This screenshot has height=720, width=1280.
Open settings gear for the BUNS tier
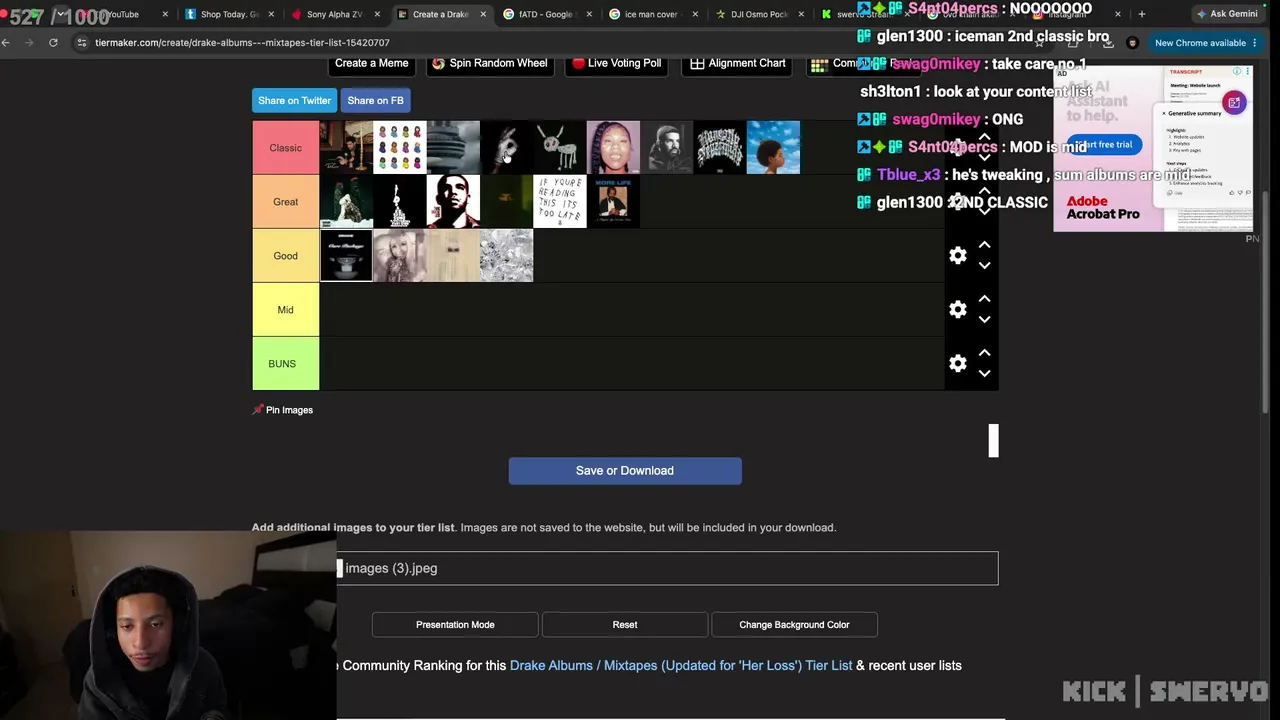coord(957,364)
